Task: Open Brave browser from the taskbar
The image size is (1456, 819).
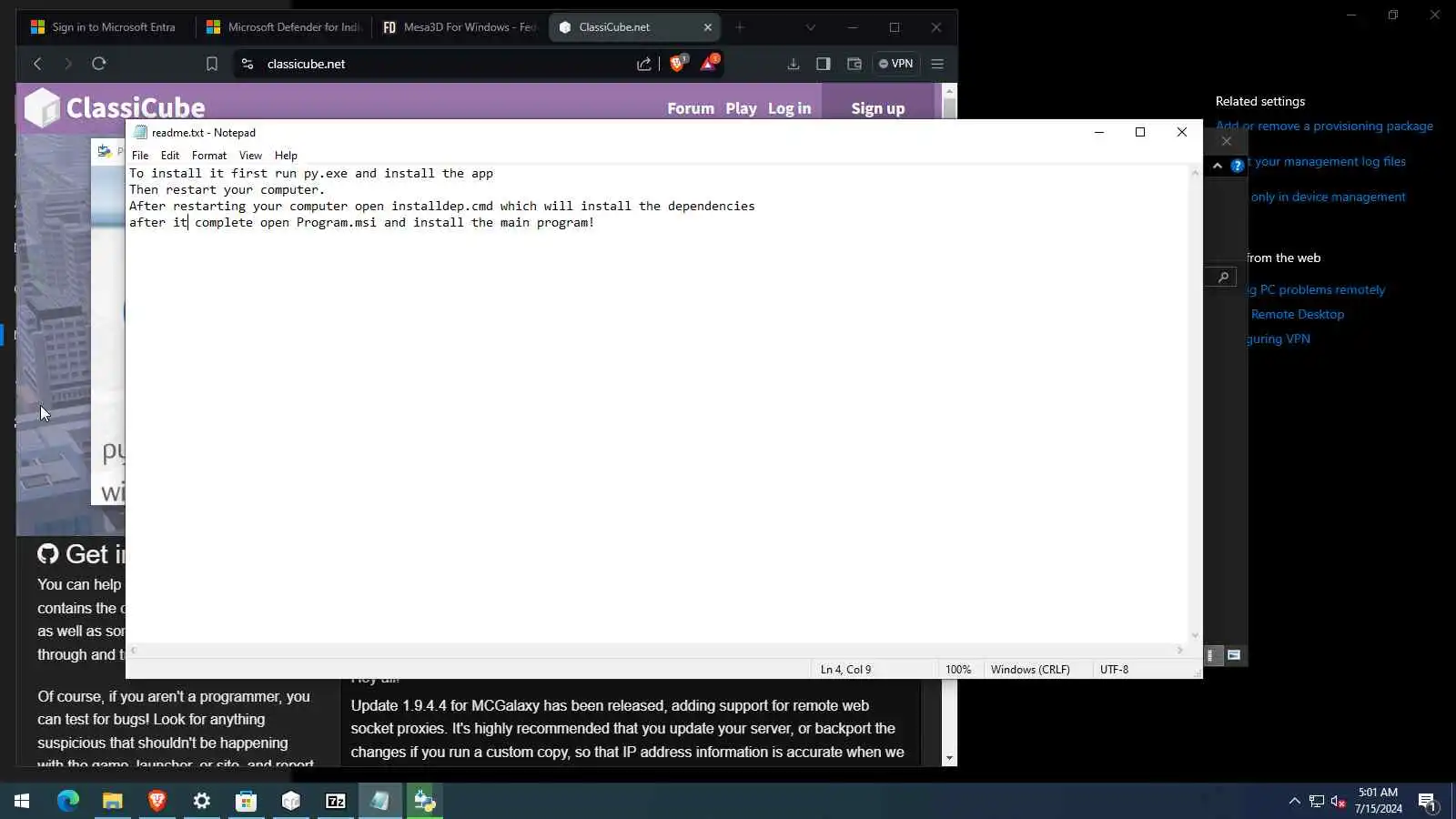Action: 157,801
